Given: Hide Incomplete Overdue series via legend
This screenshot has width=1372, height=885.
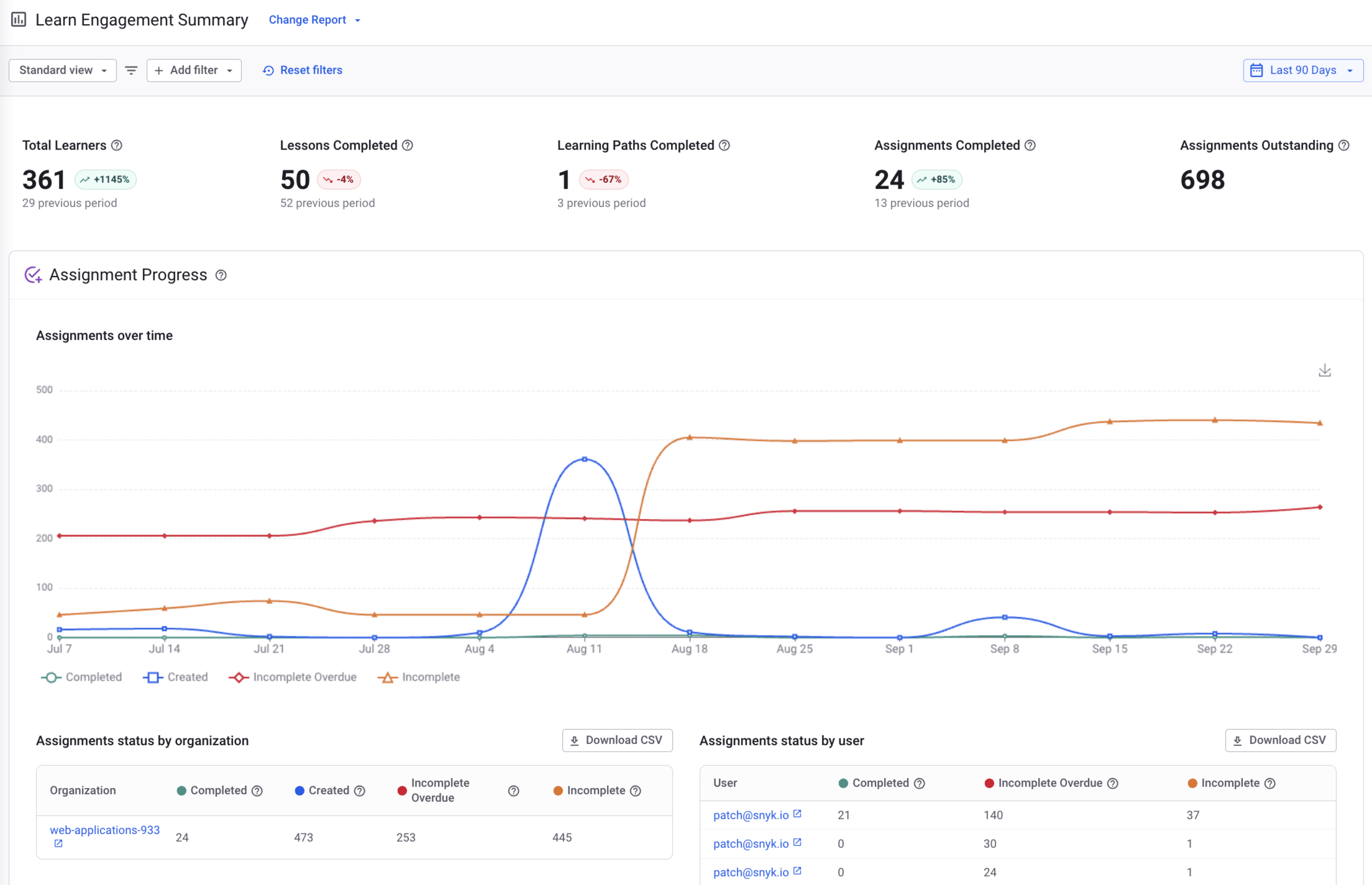Looking at the screenshot, I should [293, 677].
